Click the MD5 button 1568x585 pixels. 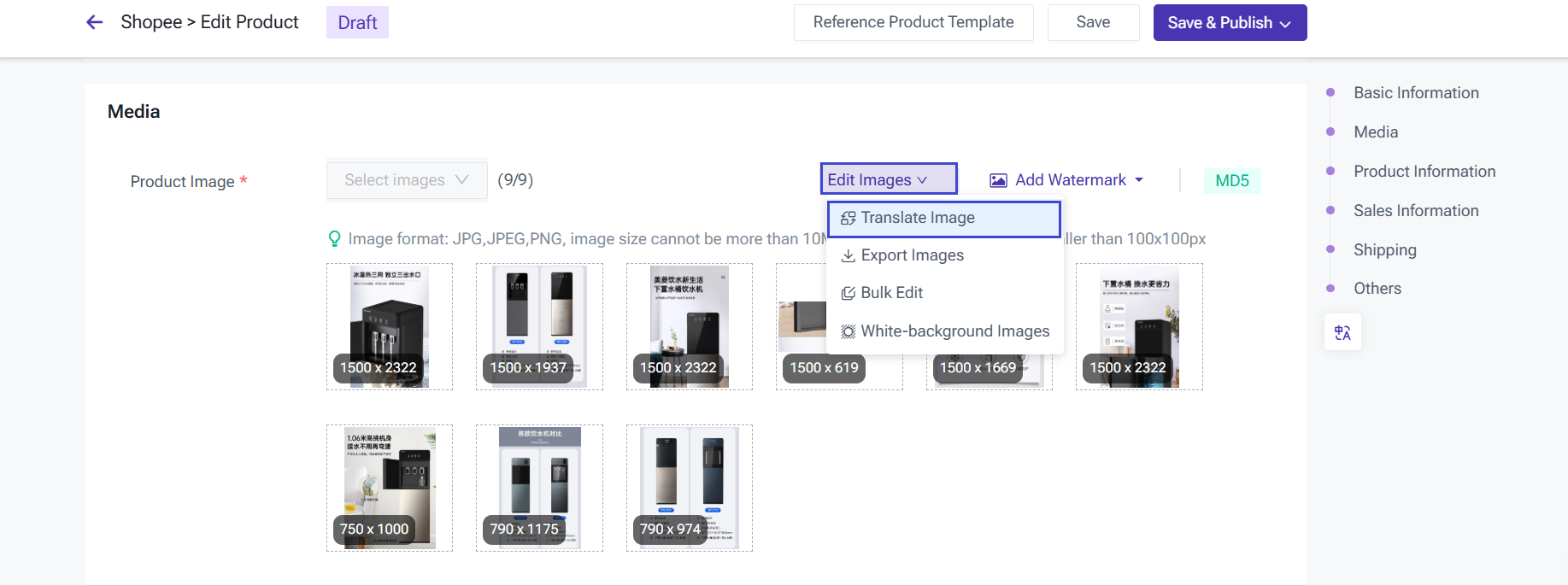[1231, 180]
